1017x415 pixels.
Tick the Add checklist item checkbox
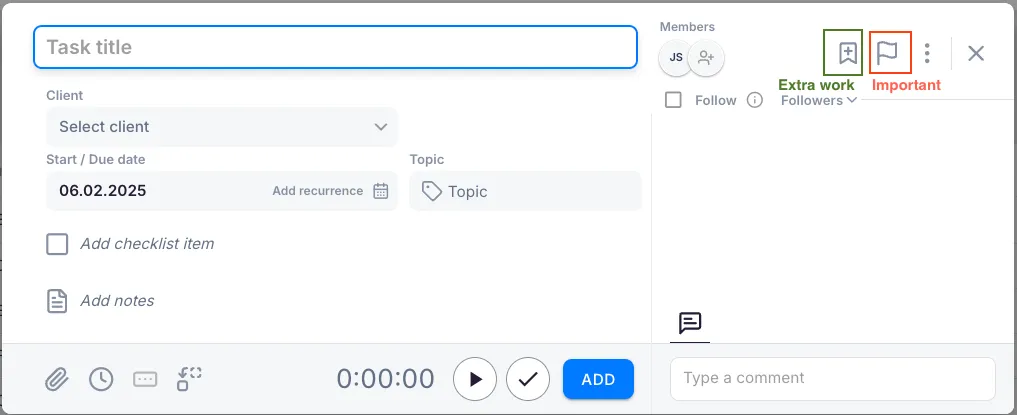[57, 244]
